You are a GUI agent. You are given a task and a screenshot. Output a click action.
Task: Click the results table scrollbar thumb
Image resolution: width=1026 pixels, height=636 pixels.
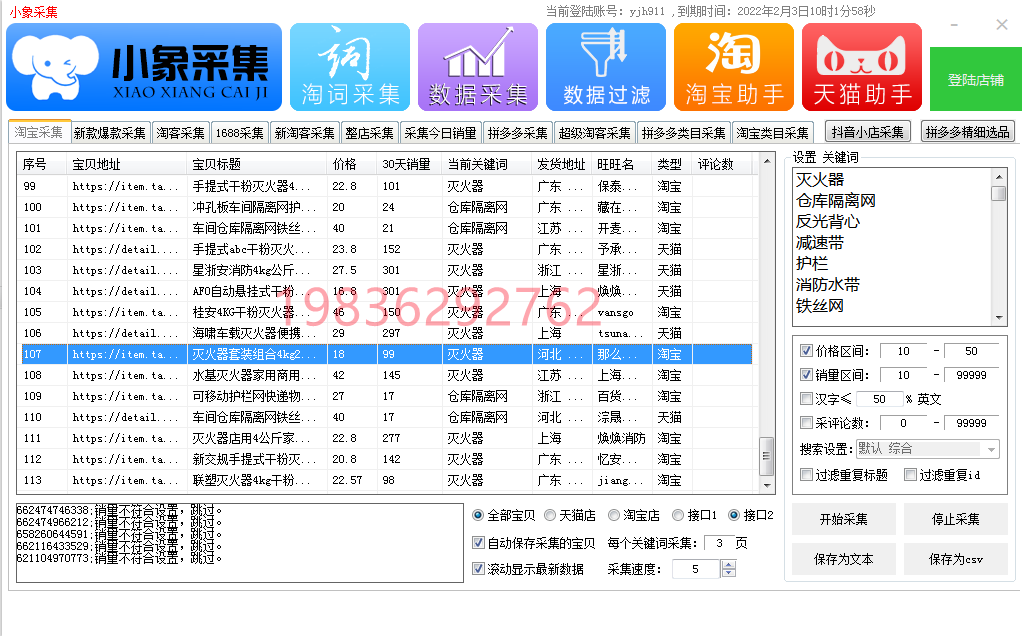(766, 456)
